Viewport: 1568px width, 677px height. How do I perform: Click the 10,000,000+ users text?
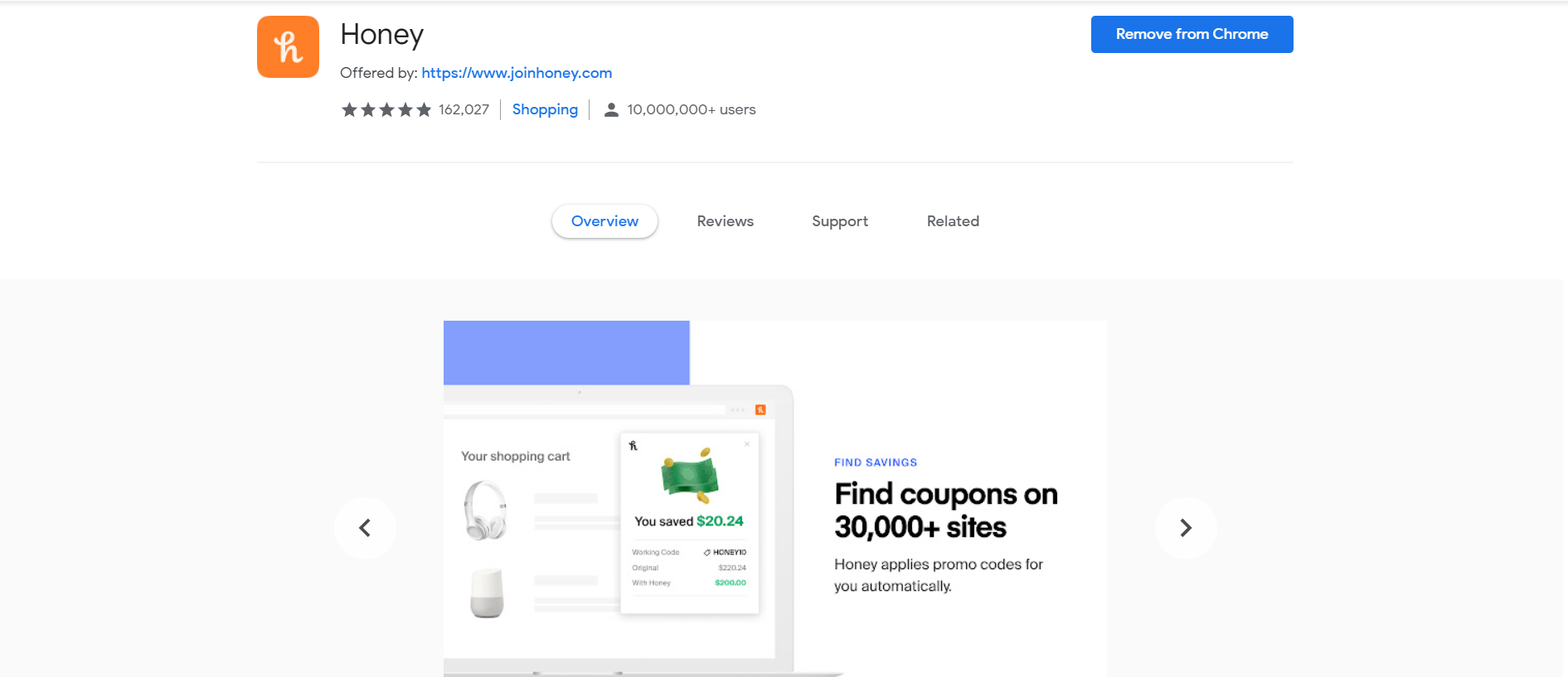pyautogui.click(x=692, y=109)
